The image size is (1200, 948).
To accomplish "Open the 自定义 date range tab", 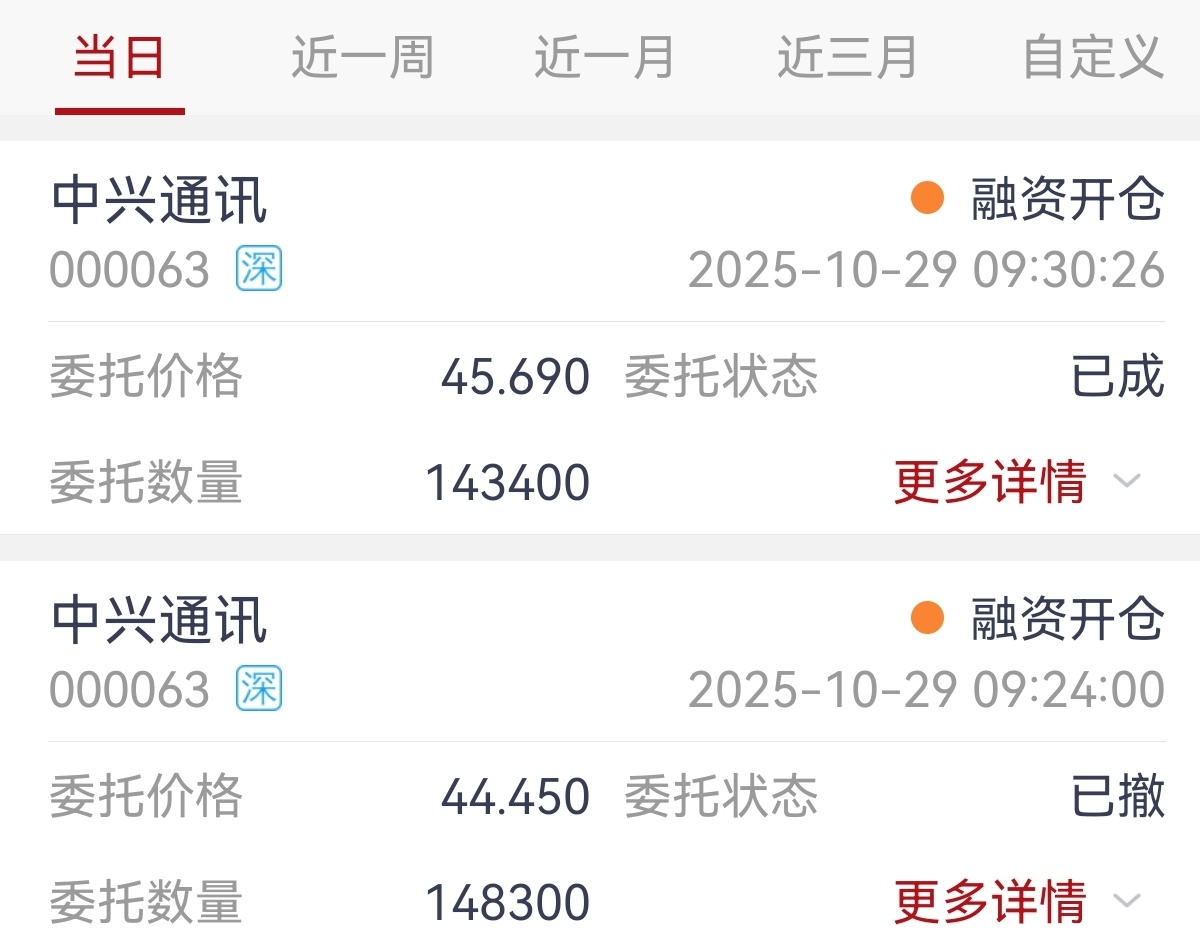I will click(1092, 57).
